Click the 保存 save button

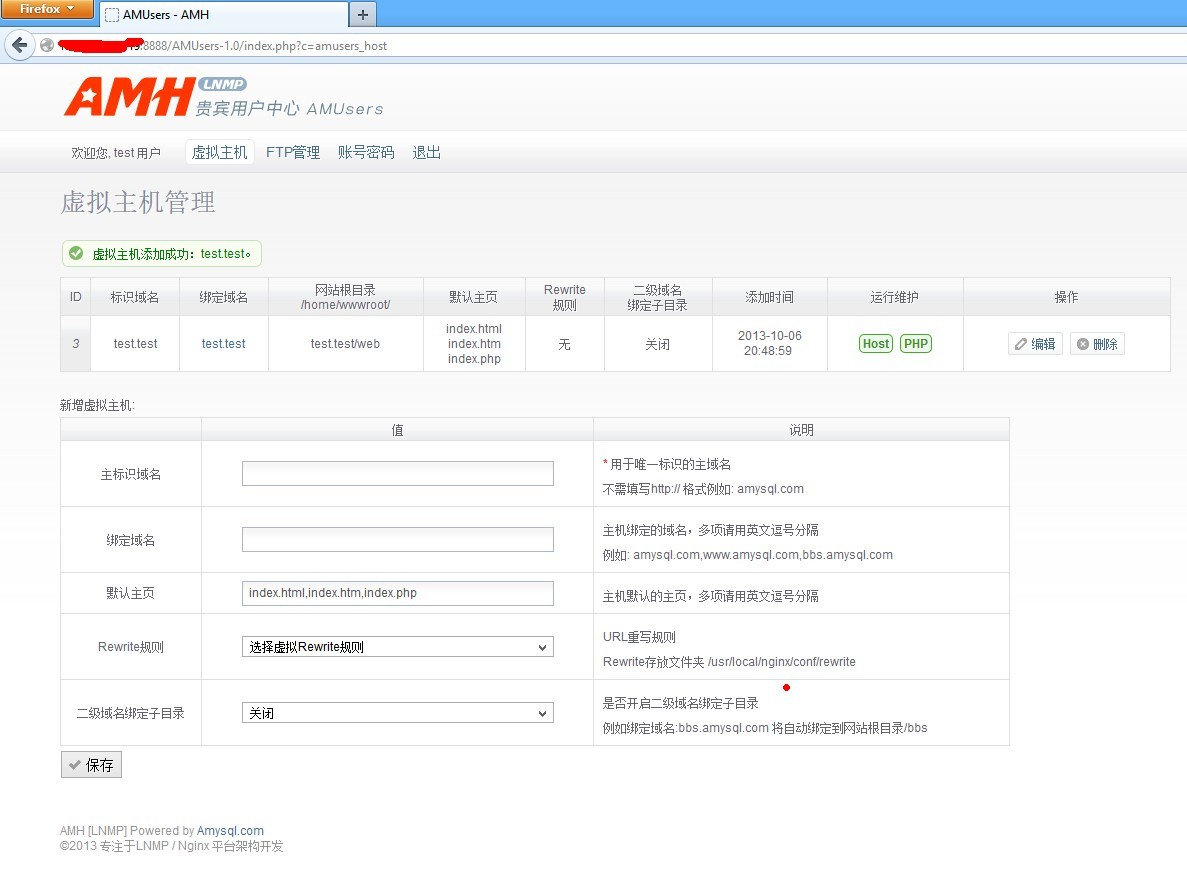[x=91, y=765]
